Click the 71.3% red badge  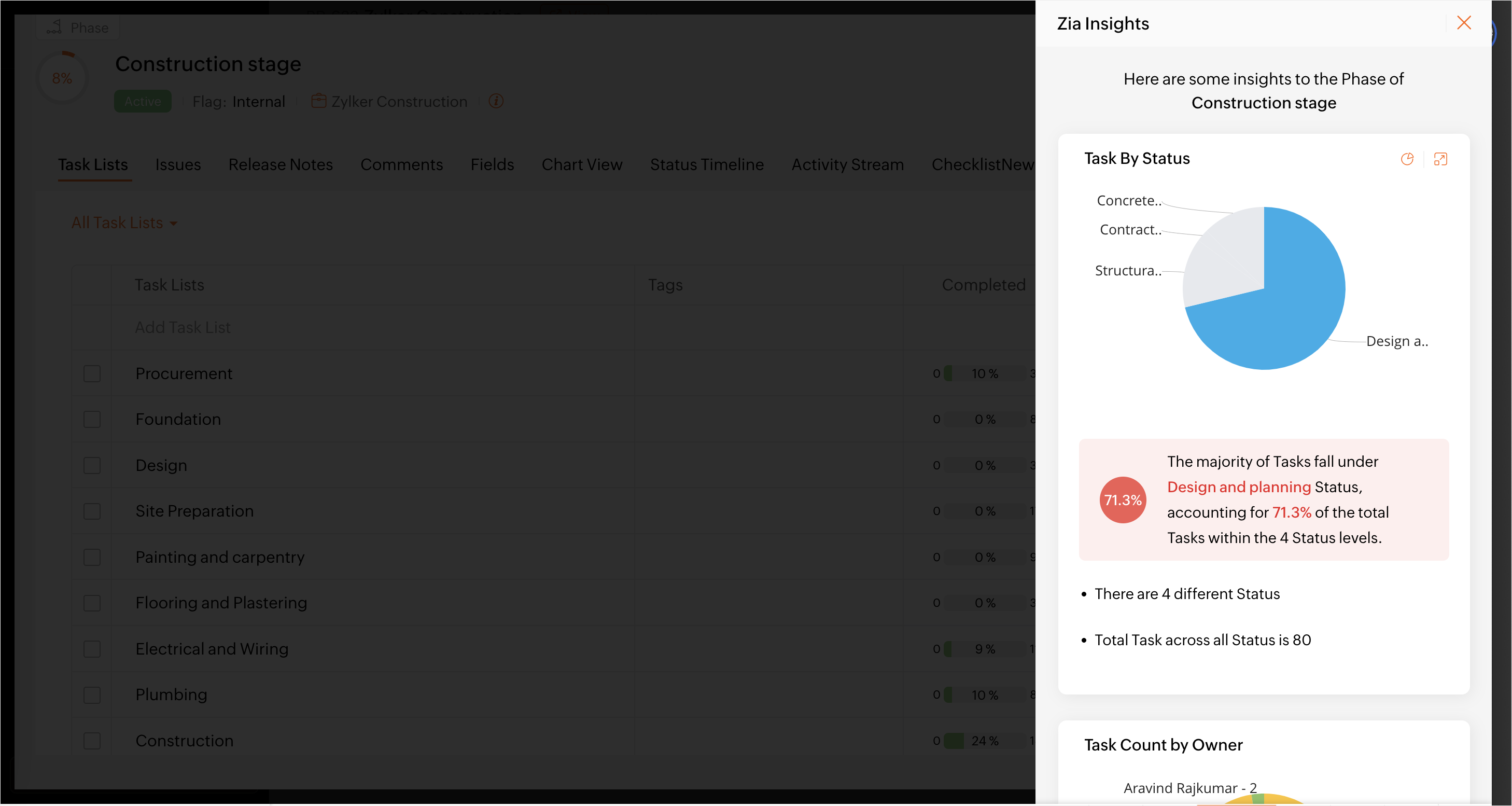pos(1122,499)
